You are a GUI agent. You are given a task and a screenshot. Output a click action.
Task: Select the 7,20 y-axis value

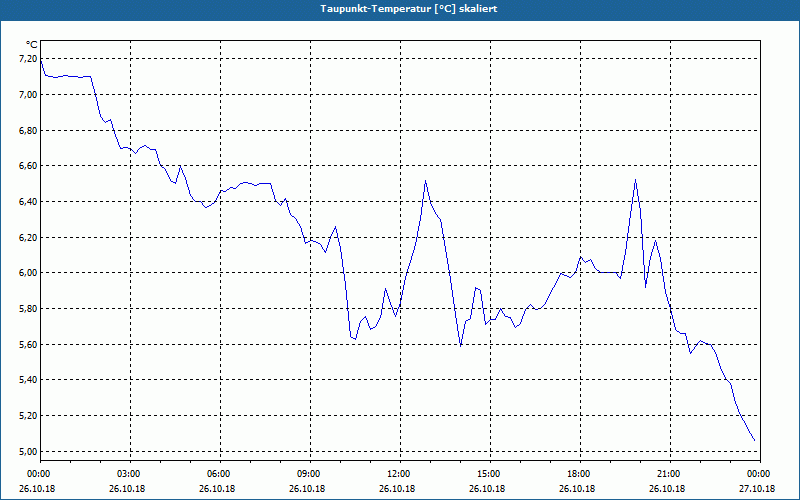coord(28,59)
